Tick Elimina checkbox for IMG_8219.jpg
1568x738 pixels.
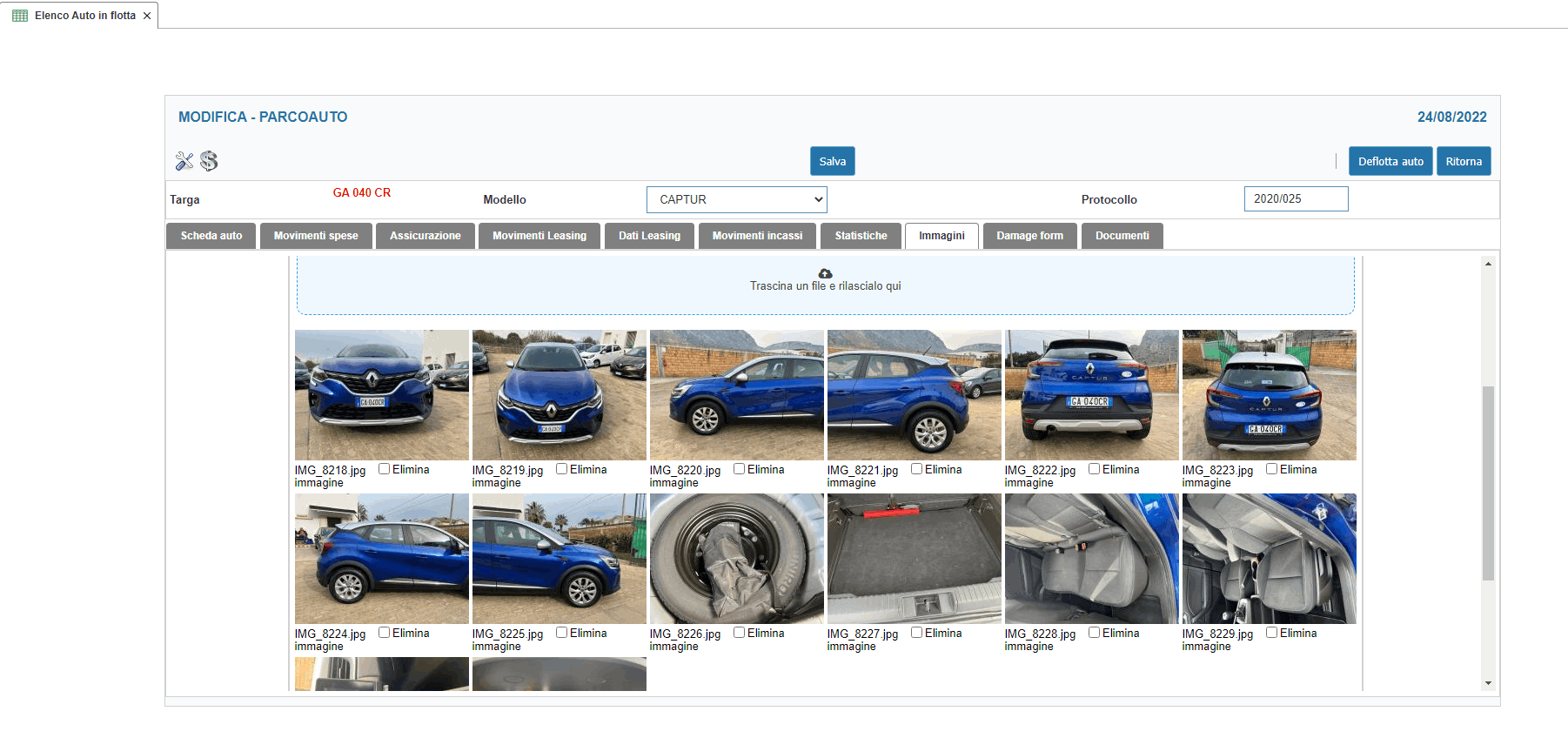click(x=561, y=469)
